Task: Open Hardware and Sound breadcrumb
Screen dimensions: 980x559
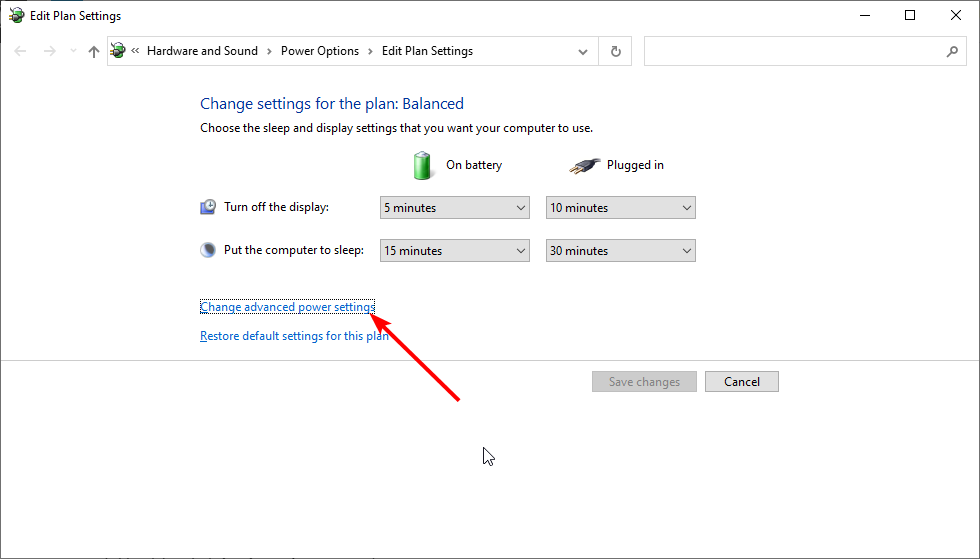Action: click(202, 51)
